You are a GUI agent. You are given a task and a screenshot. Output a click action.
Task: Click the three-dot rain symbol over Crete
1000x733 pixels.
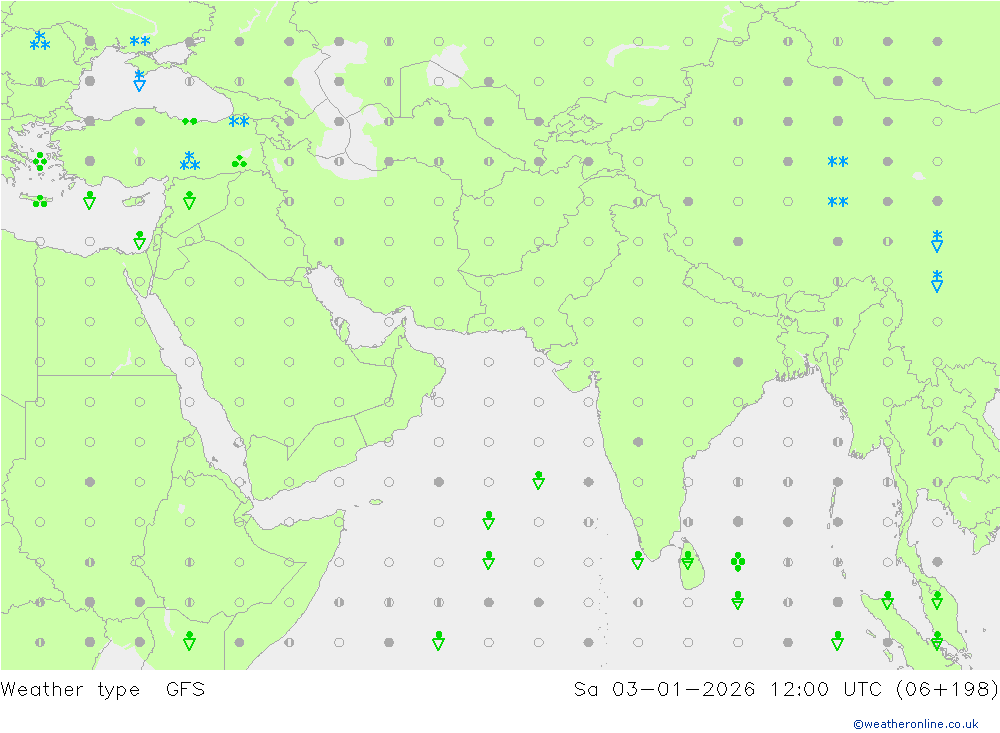40,202
